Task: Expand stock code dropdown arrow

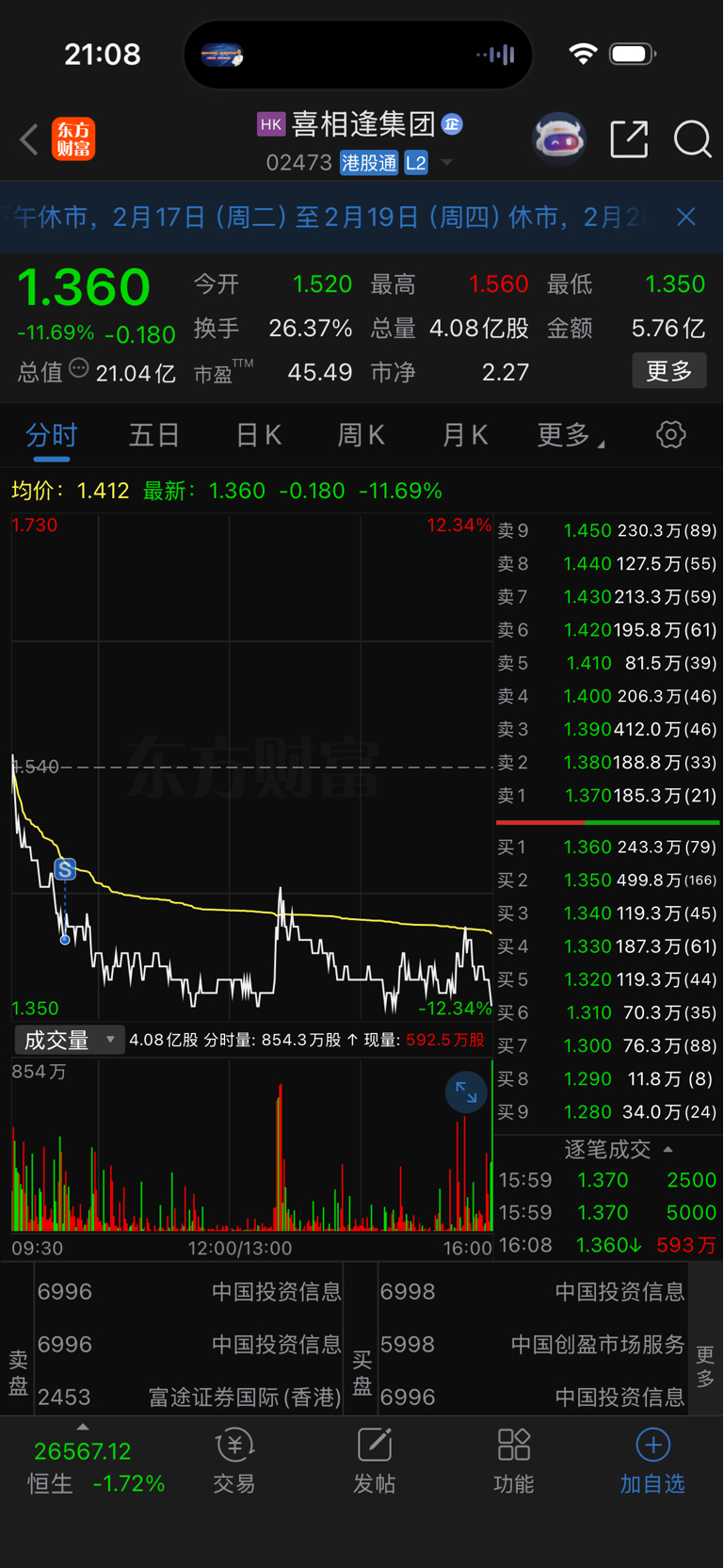Action: 447,163
